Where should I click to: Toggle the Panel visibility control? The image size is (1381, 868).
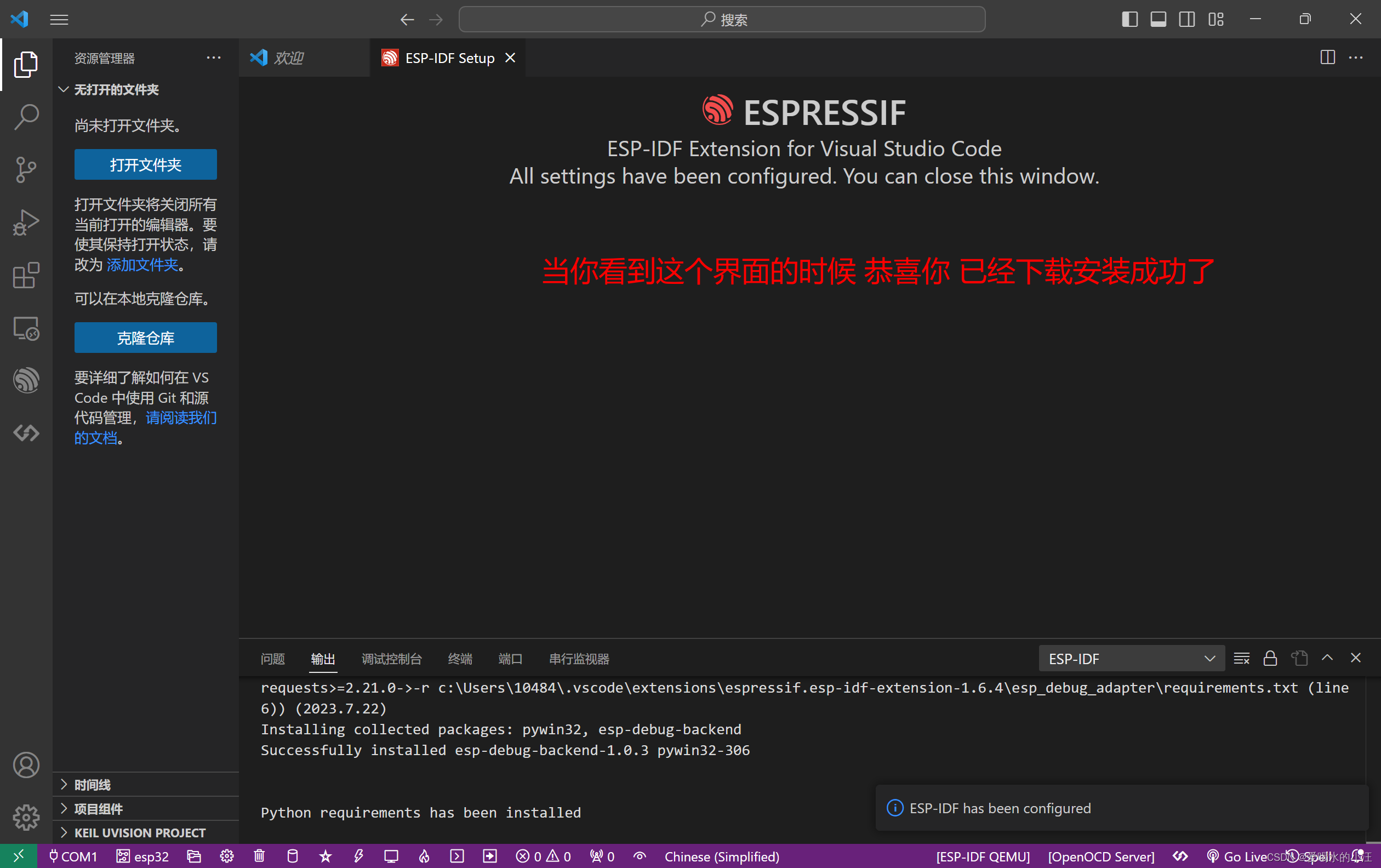point(1157,19)
